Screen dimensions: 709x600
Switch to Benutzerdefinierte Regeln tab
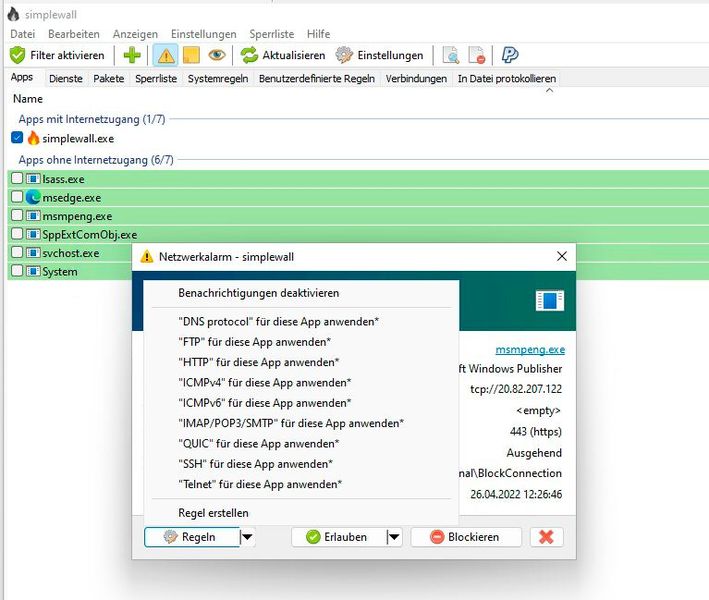[x=317, y=79]
